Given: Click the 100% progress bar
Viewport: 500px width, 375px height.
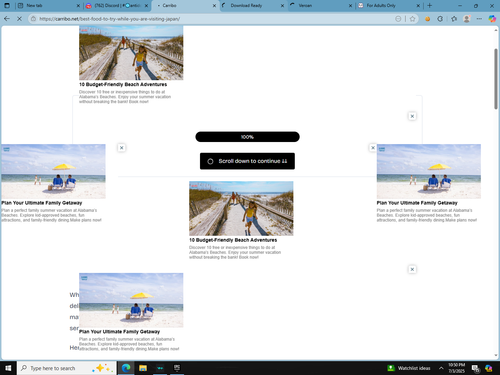Looking at the screenshot, I should [x=247, y=137].
